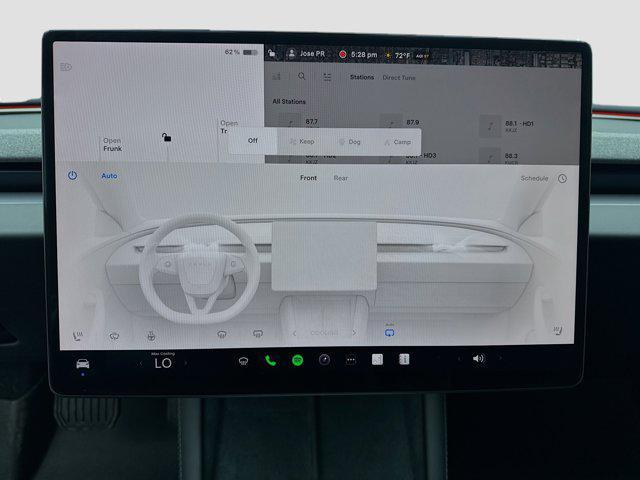Tap the unlock padlock above the car
Viewport: 640px width, 480px height.
point(167,138)
